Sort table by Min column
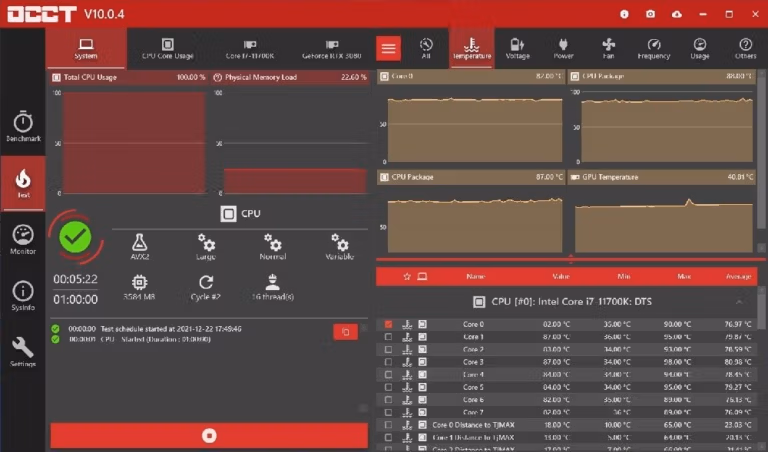 coord(624,277)
